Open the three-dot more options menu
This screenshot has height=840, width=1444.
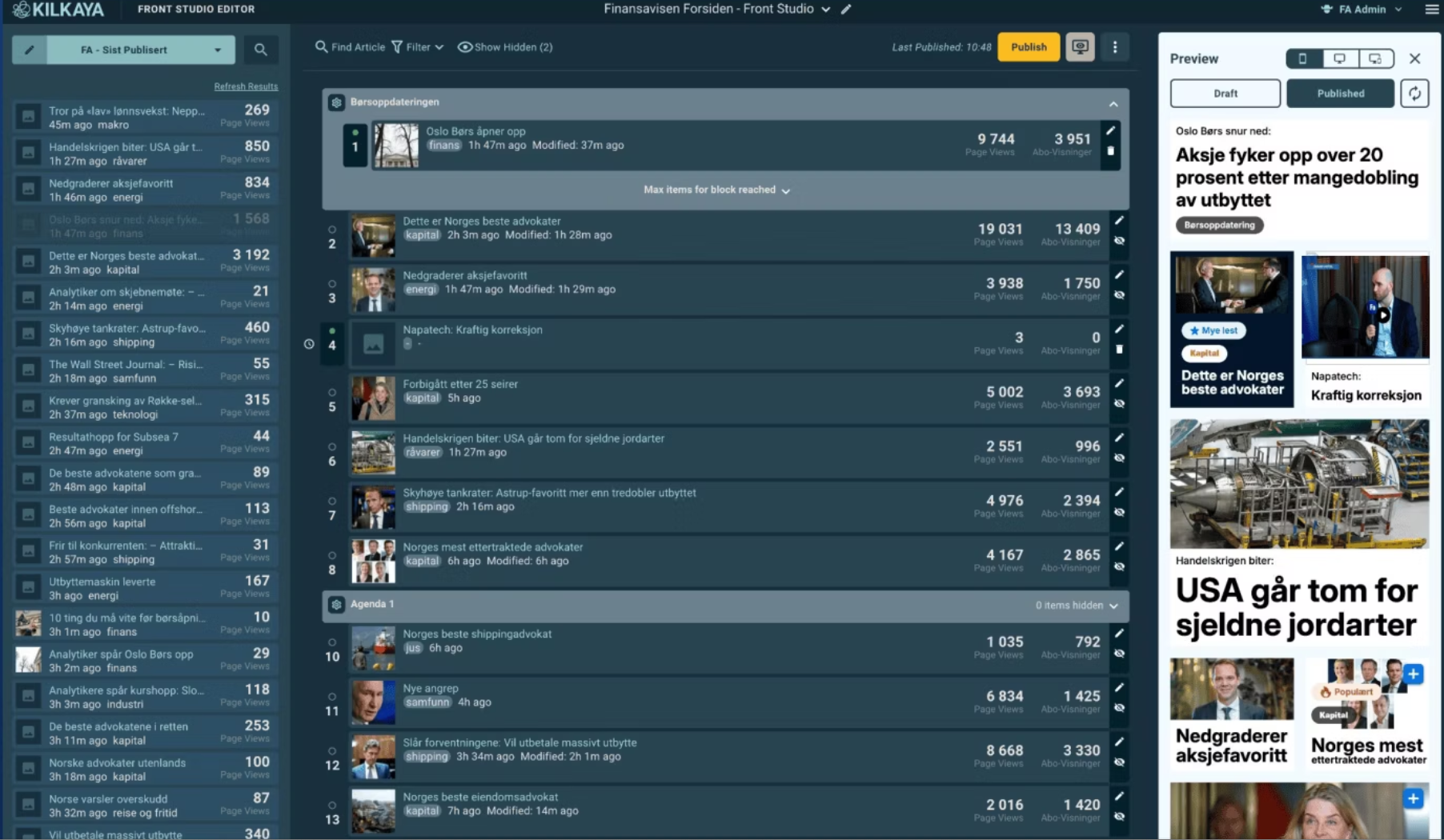pos(1114,47)
